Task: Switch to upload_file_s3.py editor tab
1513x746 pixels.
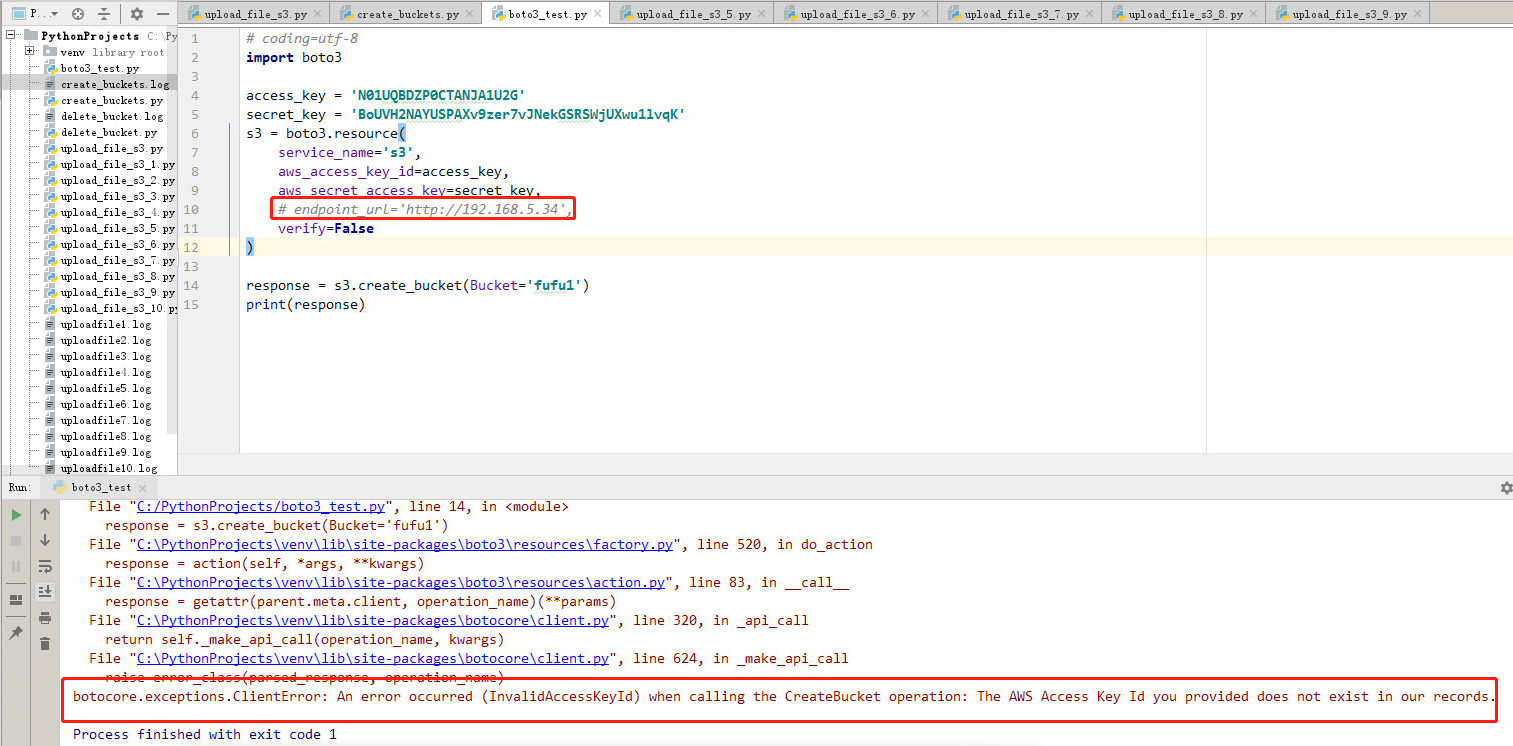Action: 254,14
